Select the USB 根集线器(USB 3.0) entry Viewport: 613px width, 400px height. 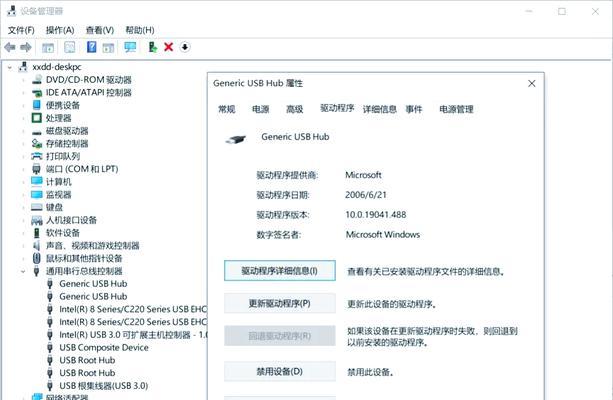103,386
